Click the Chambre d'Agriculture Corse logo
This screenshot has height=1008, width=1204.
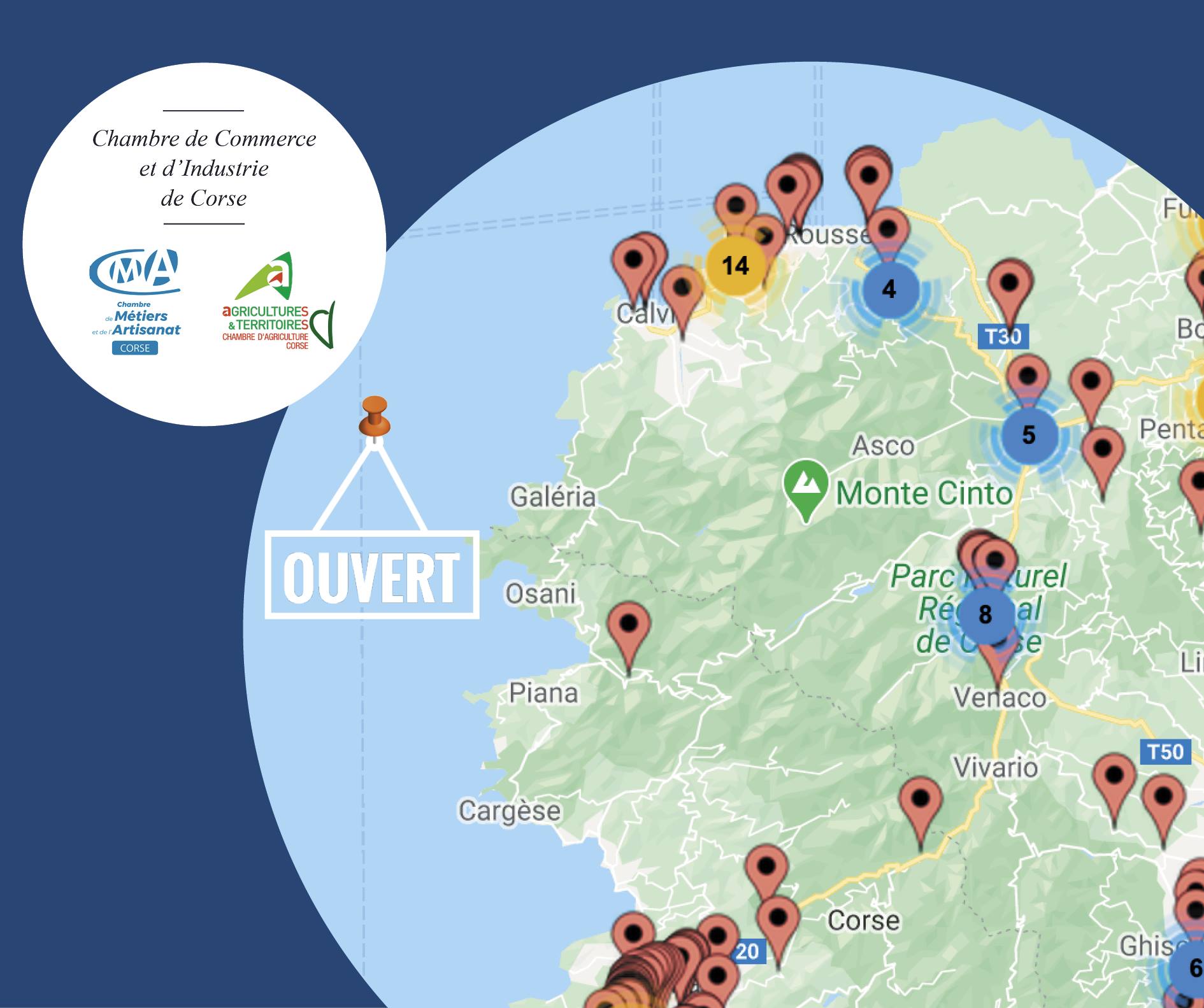point(278,301)
